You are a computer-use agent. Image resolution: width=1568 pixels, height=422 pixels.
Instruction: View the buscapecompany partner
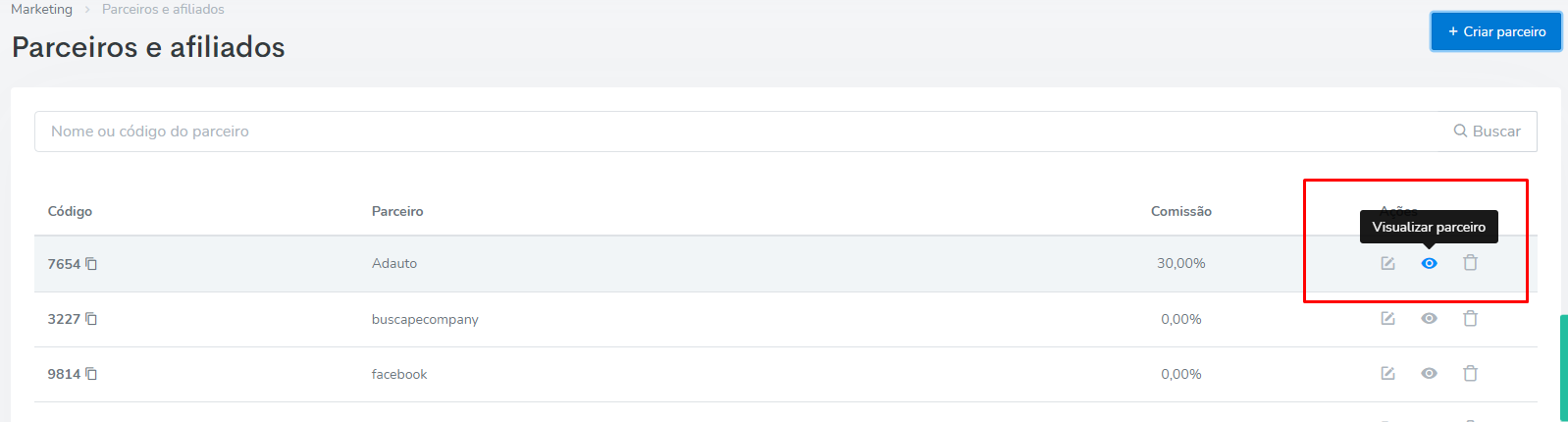click(1429, 318)
